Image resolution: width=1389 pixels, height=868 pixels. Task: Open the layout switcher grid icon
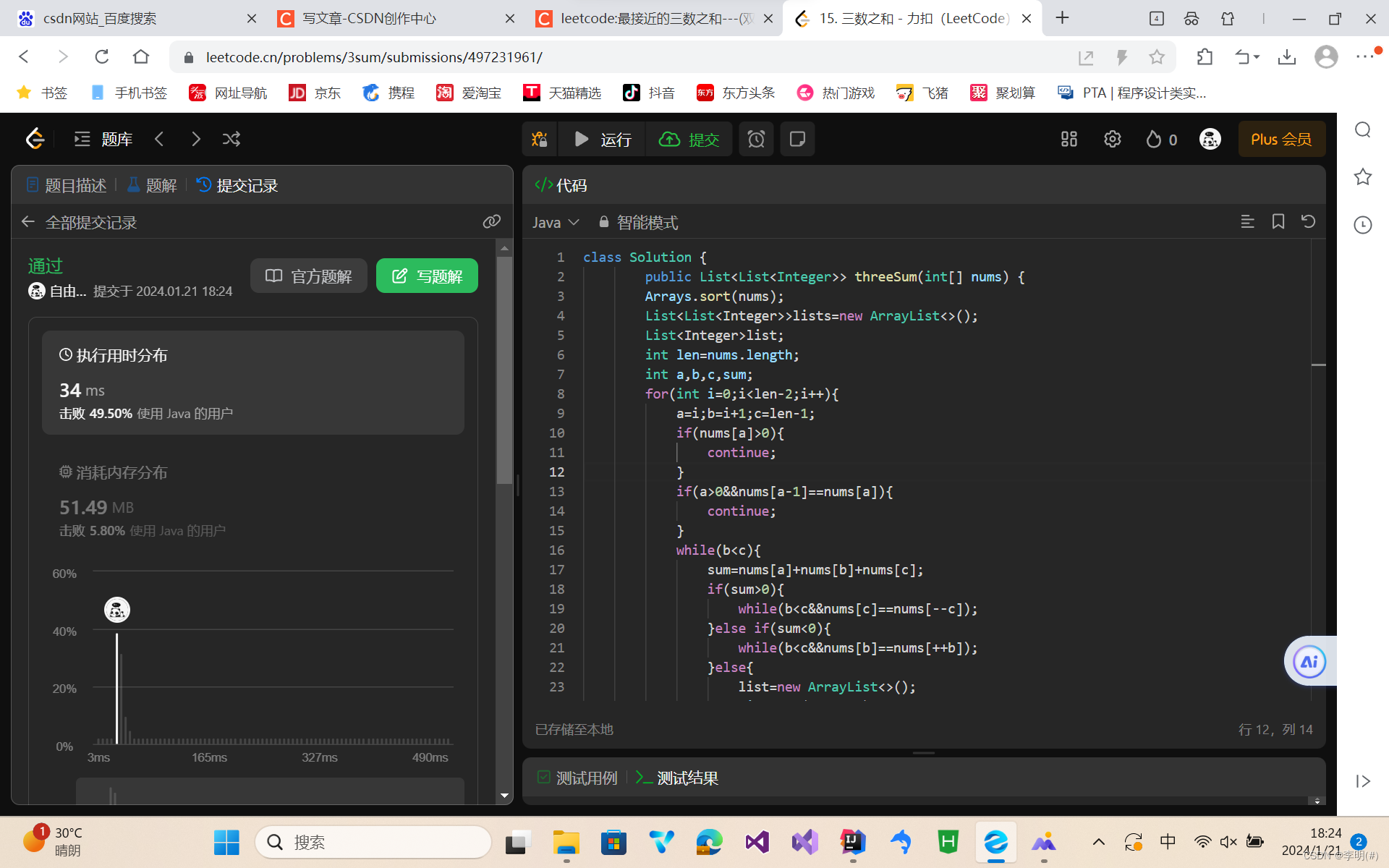(1069, 139)
